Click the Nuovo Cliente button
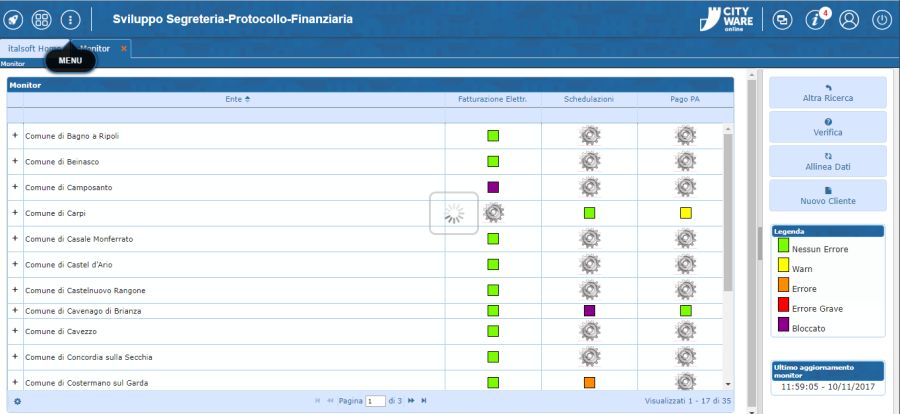 [827, 195]
